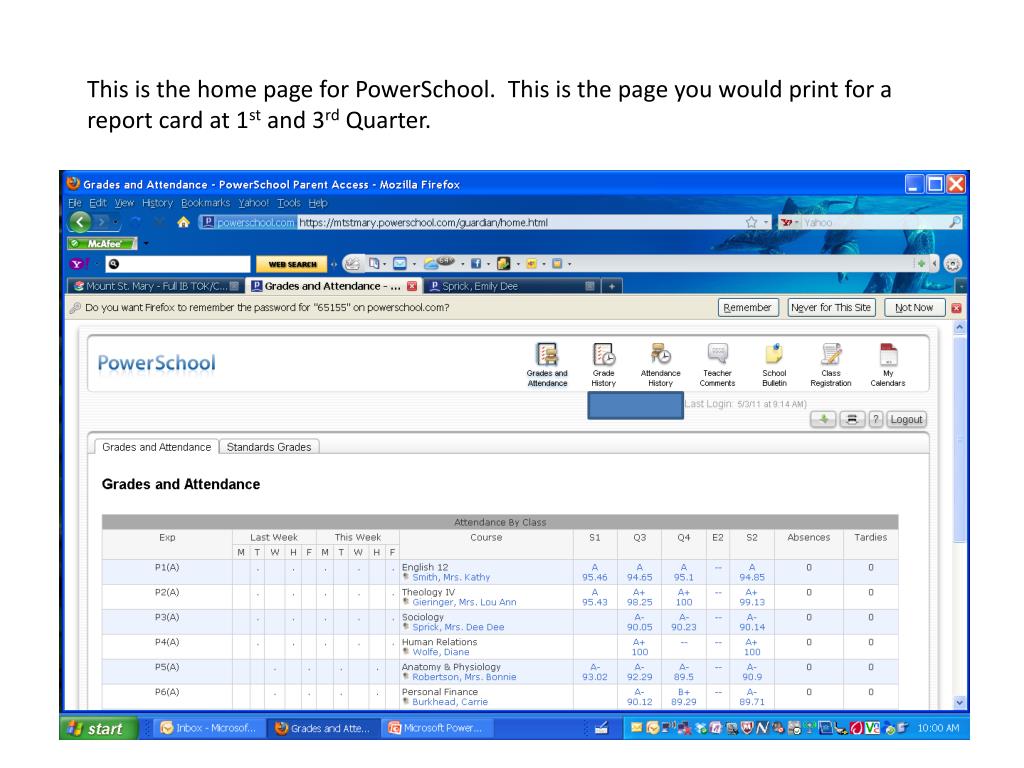Open the School Bulletin icon
1024x768 pixels.
(x=774, y=365)
